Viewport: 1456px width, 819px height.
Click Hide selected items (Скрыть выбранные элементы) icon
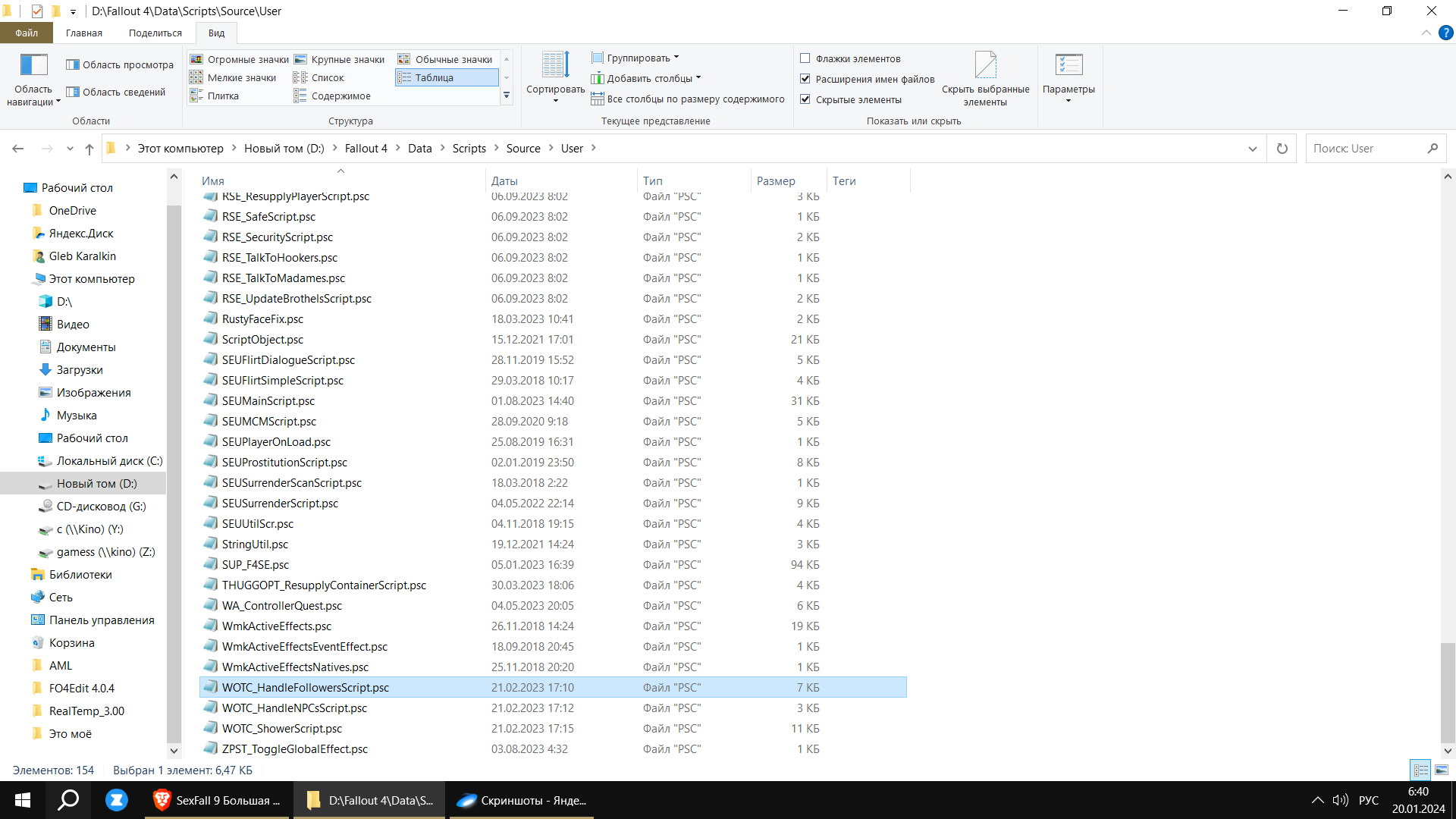pyautogui.click(x=985, y=66)
